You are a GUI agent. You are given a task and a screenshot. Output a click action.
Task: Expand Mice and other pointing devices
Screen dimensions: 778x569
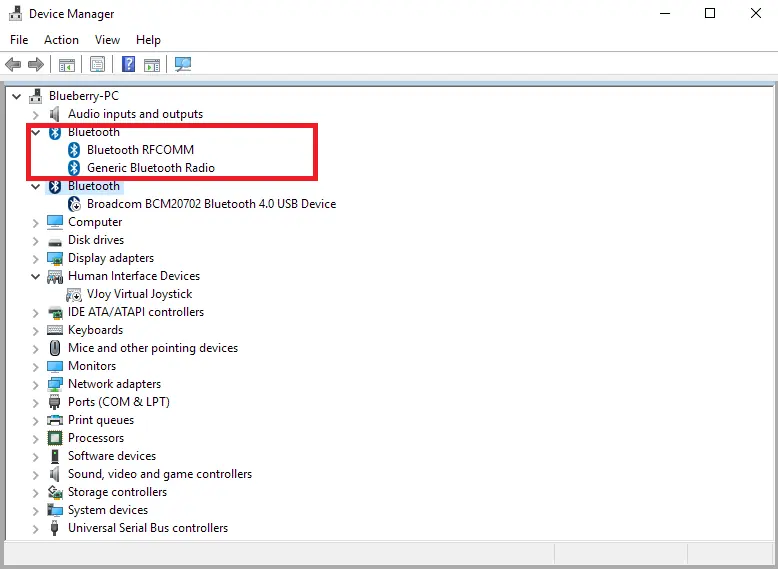pos(35,349)
